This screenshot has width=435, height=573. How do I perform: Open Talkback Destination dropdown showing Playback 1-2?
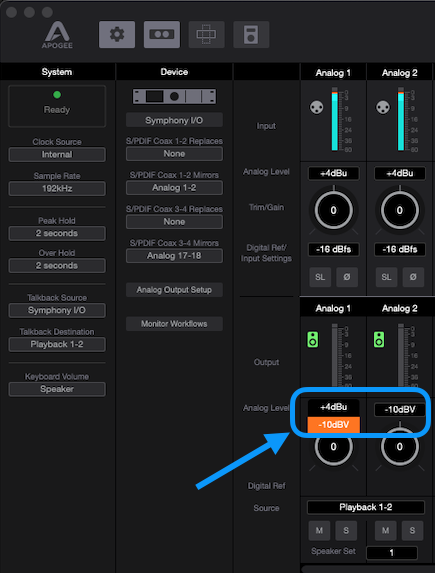click(x=57, y=344)
